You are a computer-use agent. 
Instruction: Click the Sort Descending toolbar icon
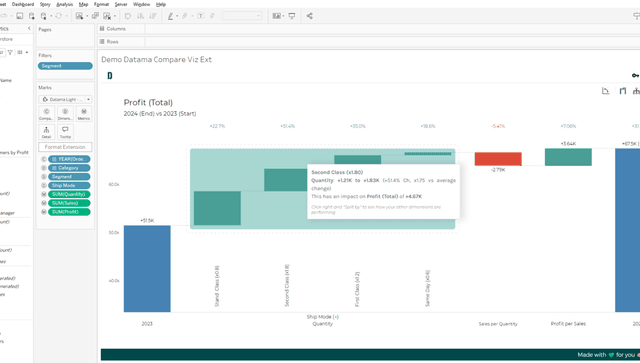pyautogui.click(x=153, y=16)
